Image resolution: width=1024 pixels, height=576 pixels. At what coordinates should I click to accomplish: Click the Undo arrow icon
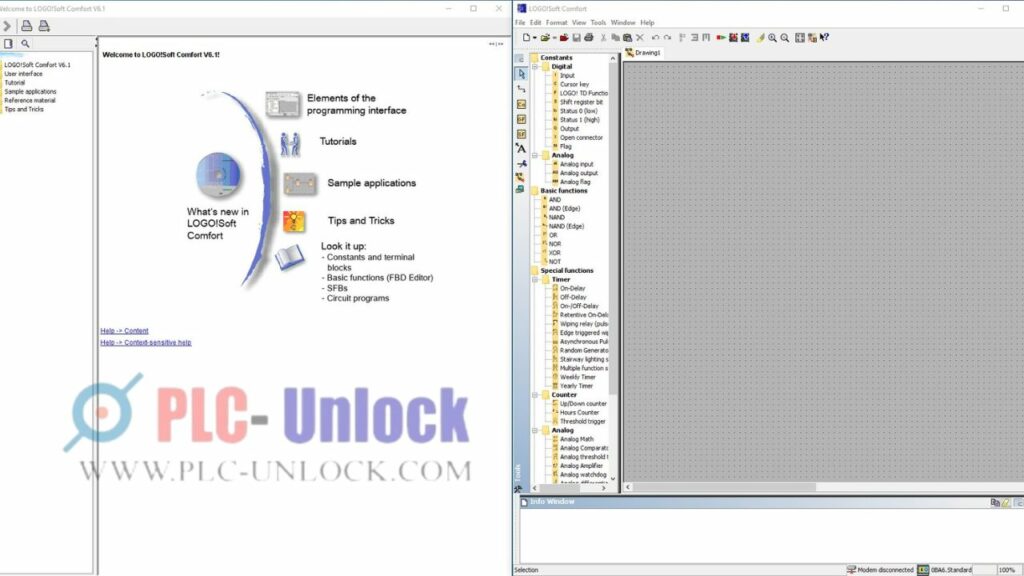point(655,38)
